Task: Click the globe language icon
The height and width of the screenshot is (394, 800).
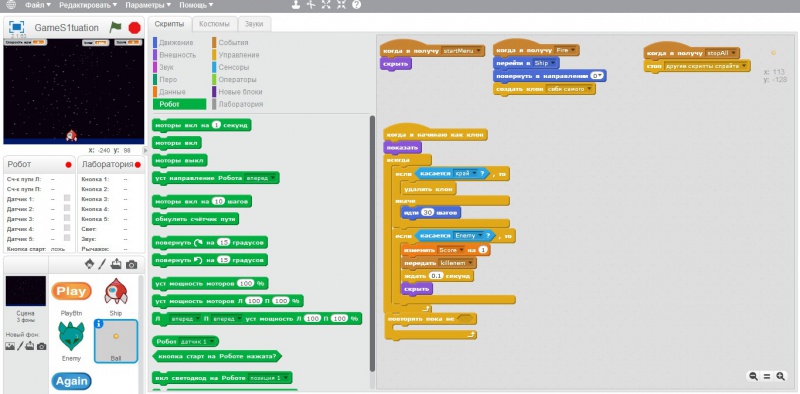Action: (11, 5)
